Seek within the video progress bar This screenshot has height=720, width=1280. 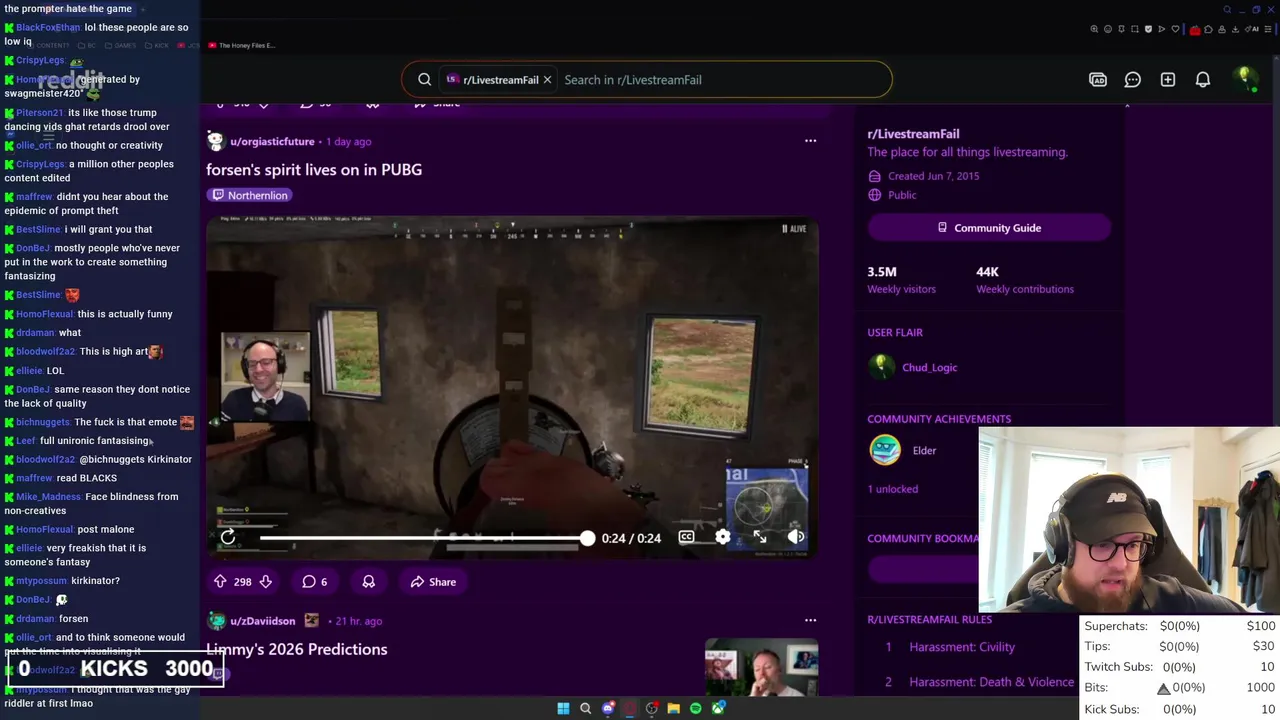pos(425,538)
